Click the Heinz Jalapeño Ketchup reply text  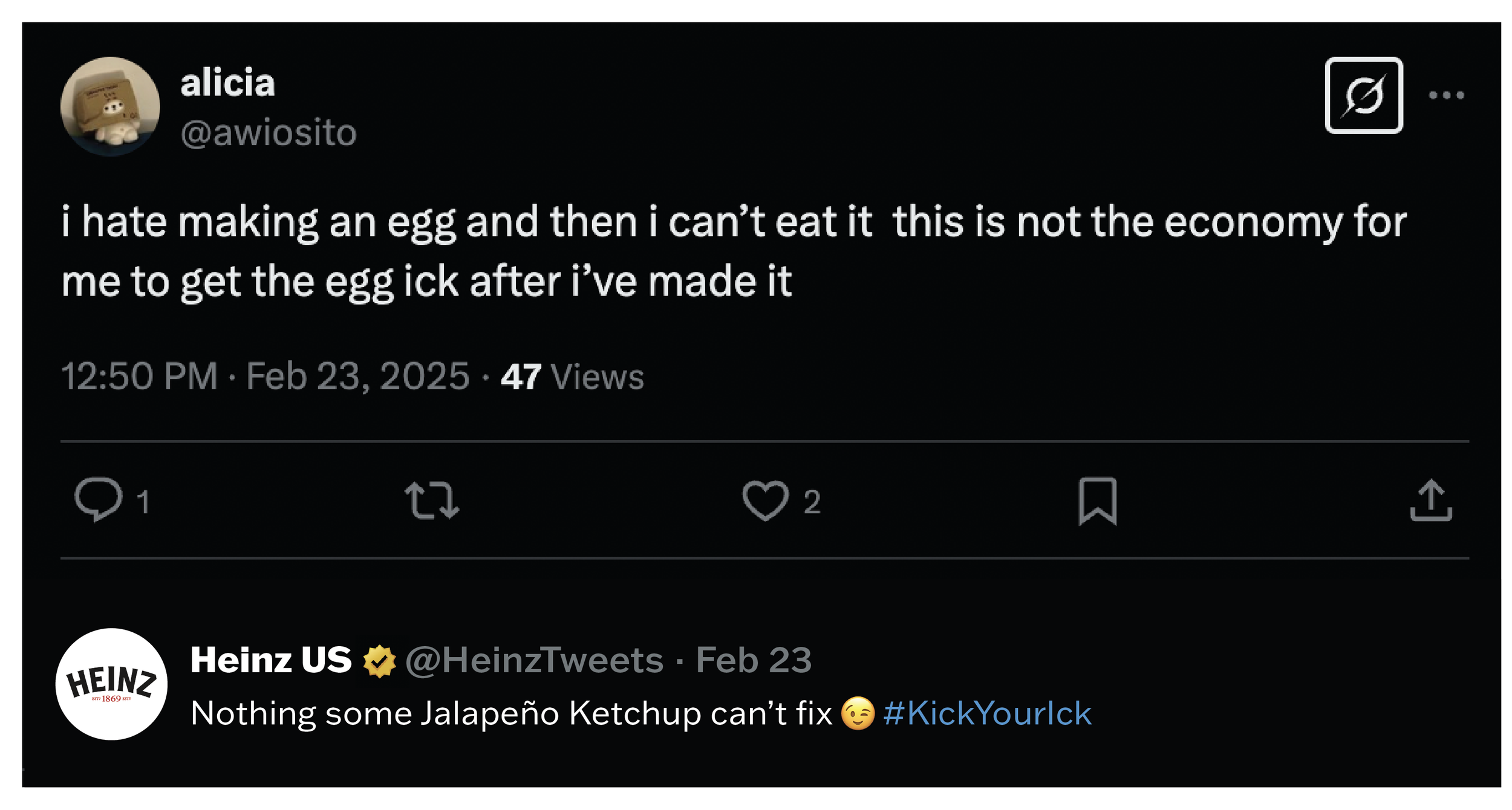click(x=511, y=713)
